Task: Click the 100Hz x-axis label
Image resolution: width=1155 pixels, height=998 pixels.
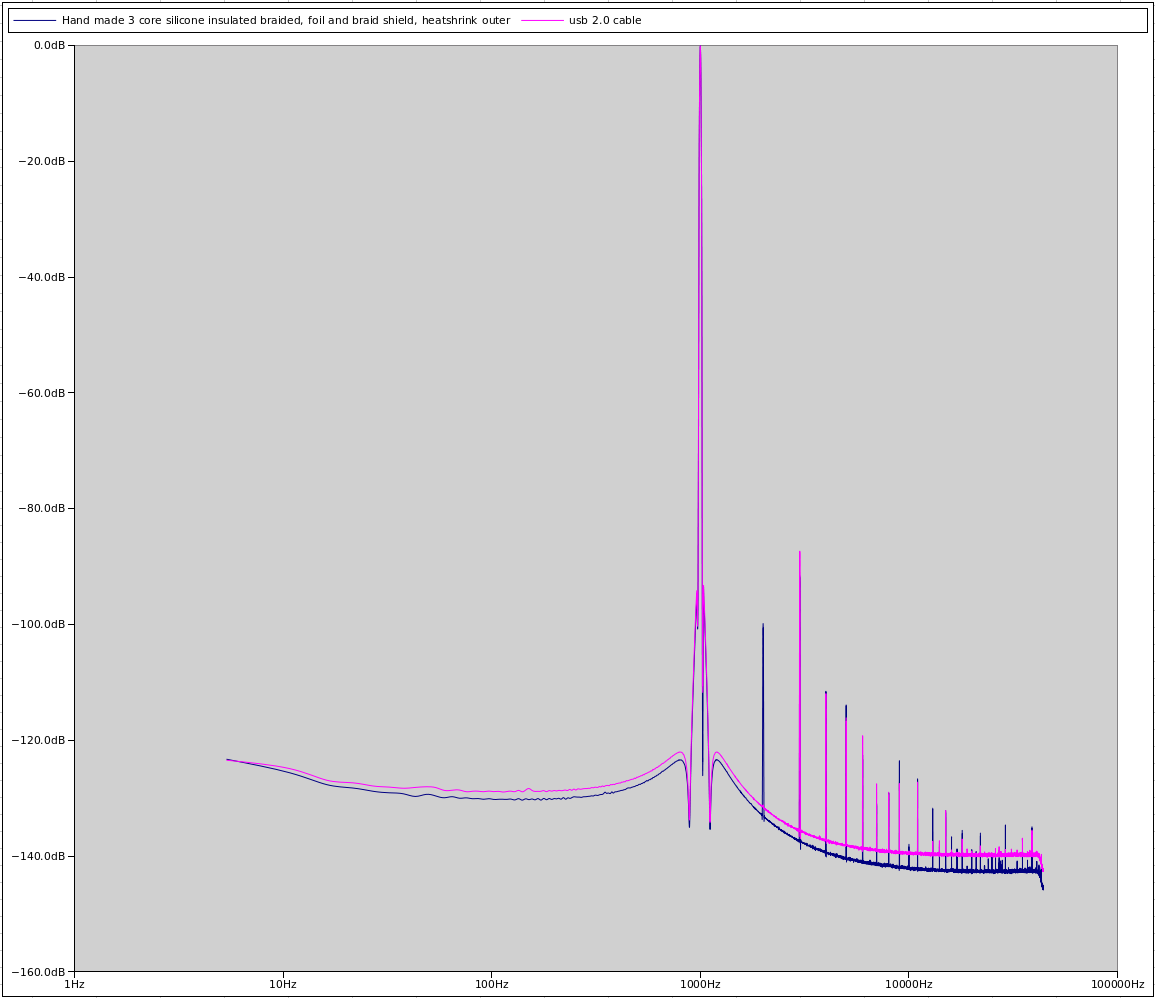Action: (x=491, y=985)
